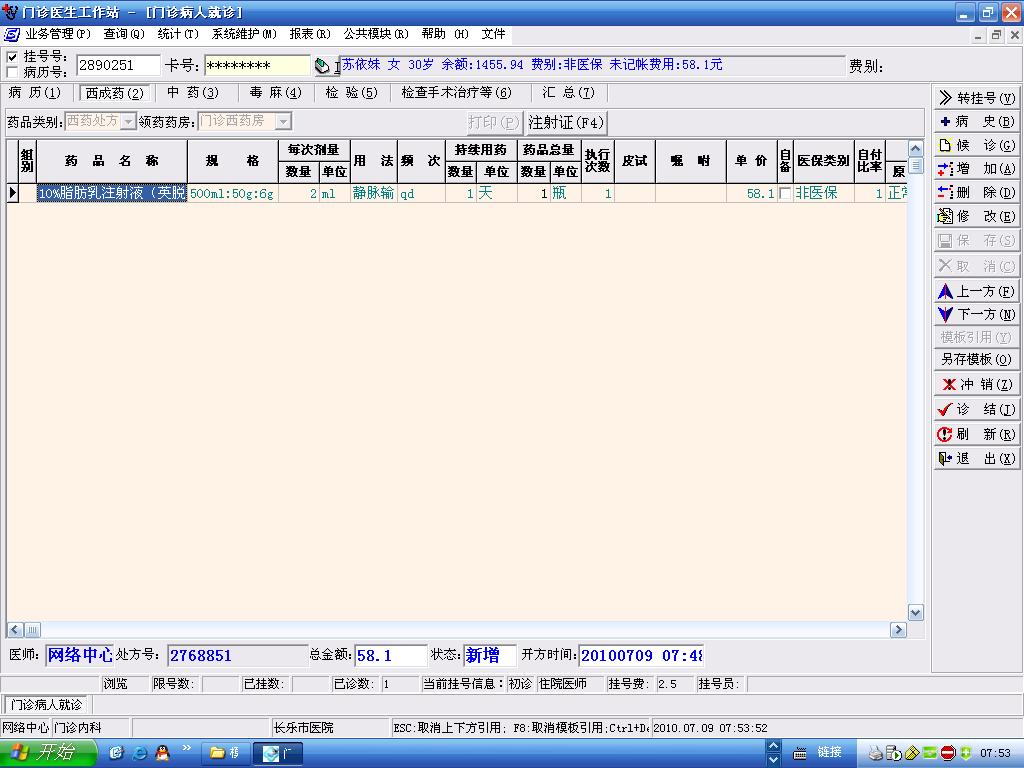The image size is (1024, 768).
Task: Switch to the 中药(3) tab
Action: pyautogui.click(x=193, y=93)
